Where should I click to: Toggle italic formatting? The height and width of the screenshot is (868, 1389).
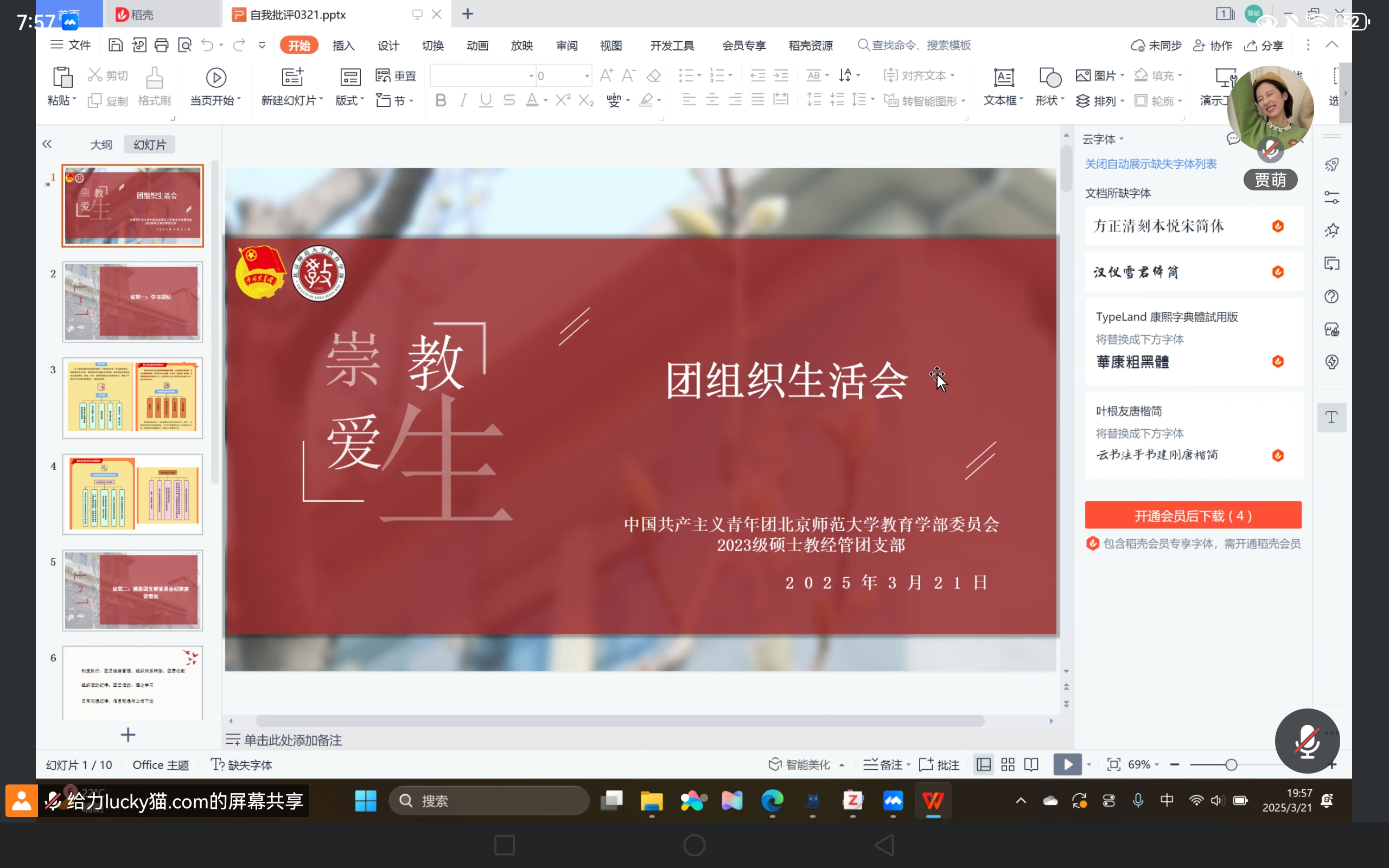click(463, 100)
